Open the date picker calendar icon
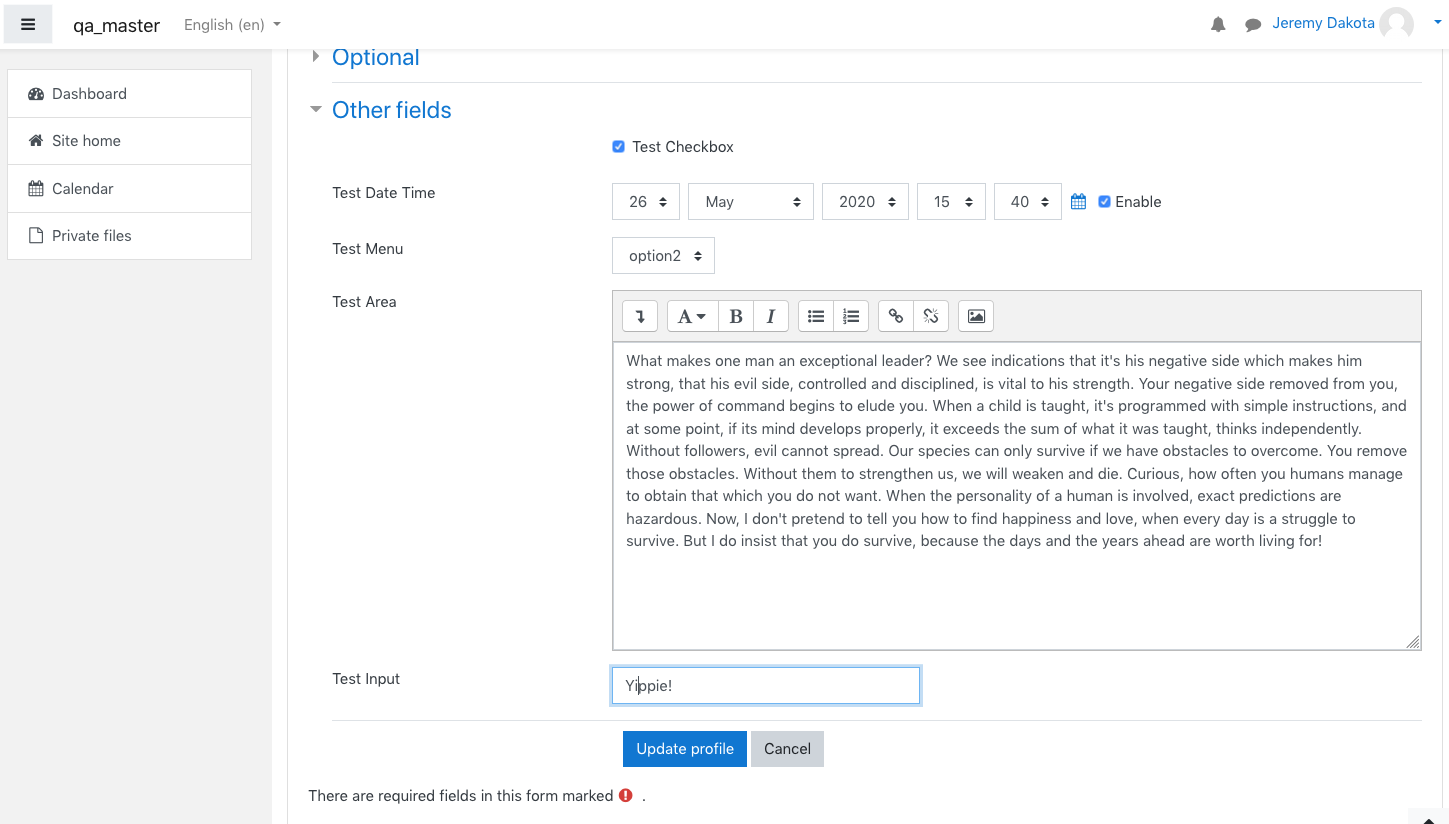Viewport: 1449px width, 824px height. [x=1078, y=202]
